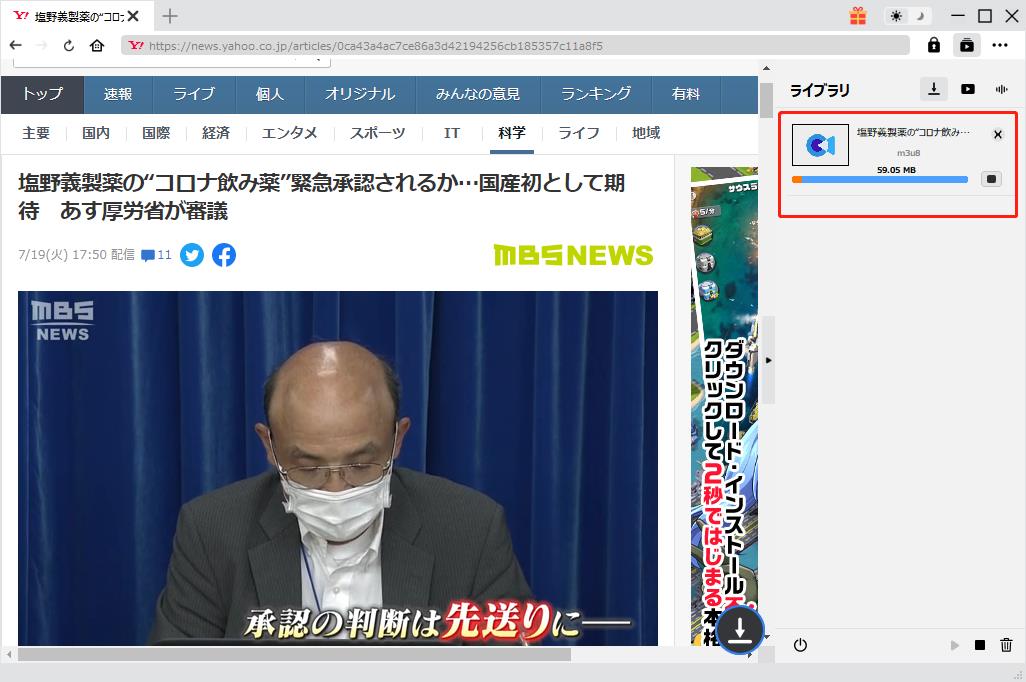Viewport: 1026px width, 682px height.
Task: Click the padlock icon in toolbar
Action: [x=934, y=45]
